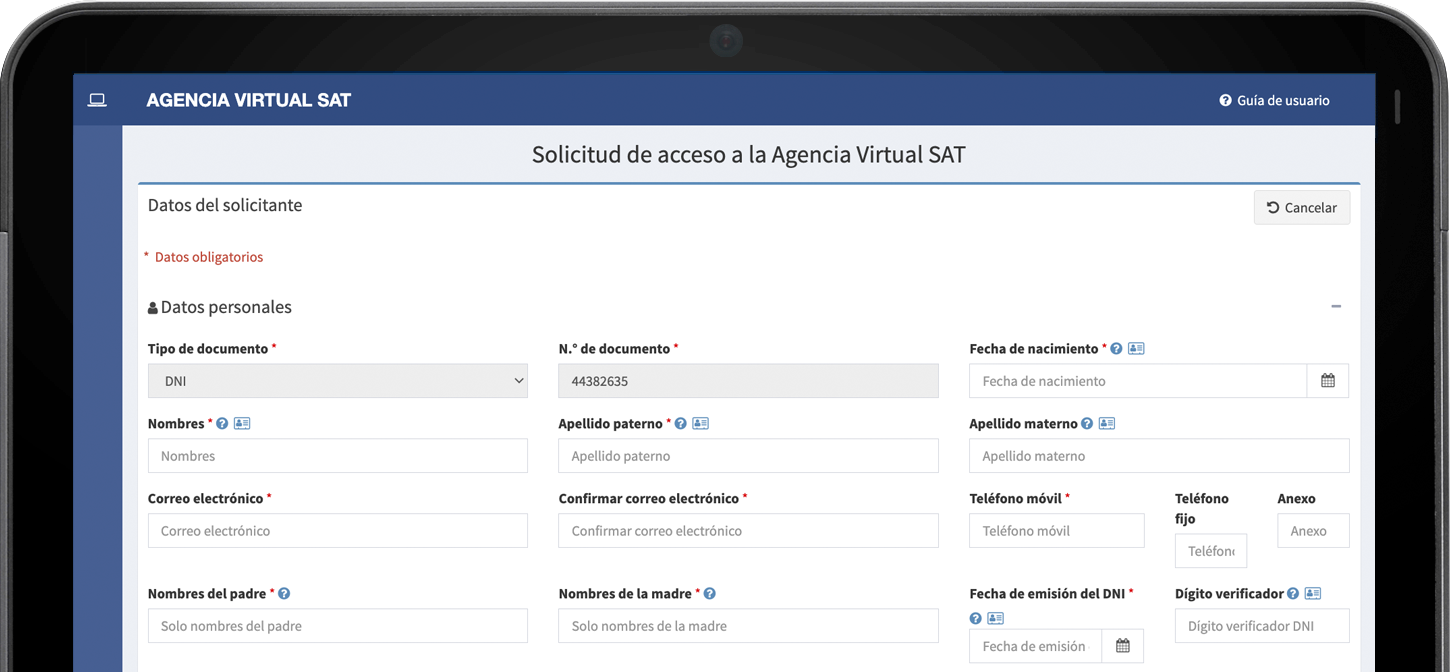
Task: Click the AGENCIA VIRTUAL SAT title
Action: [x=249, y=100]
